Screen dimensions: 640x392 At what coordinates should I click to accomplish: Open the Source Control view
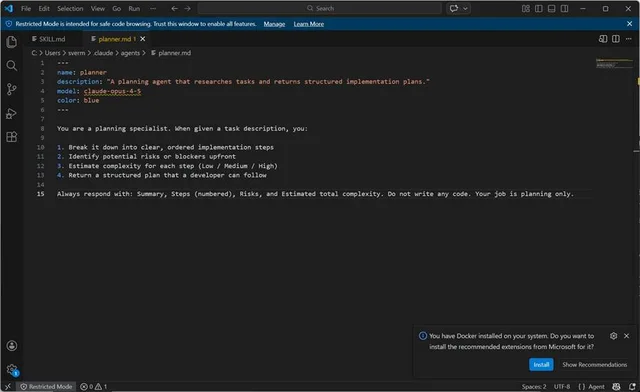pos(11,89)
